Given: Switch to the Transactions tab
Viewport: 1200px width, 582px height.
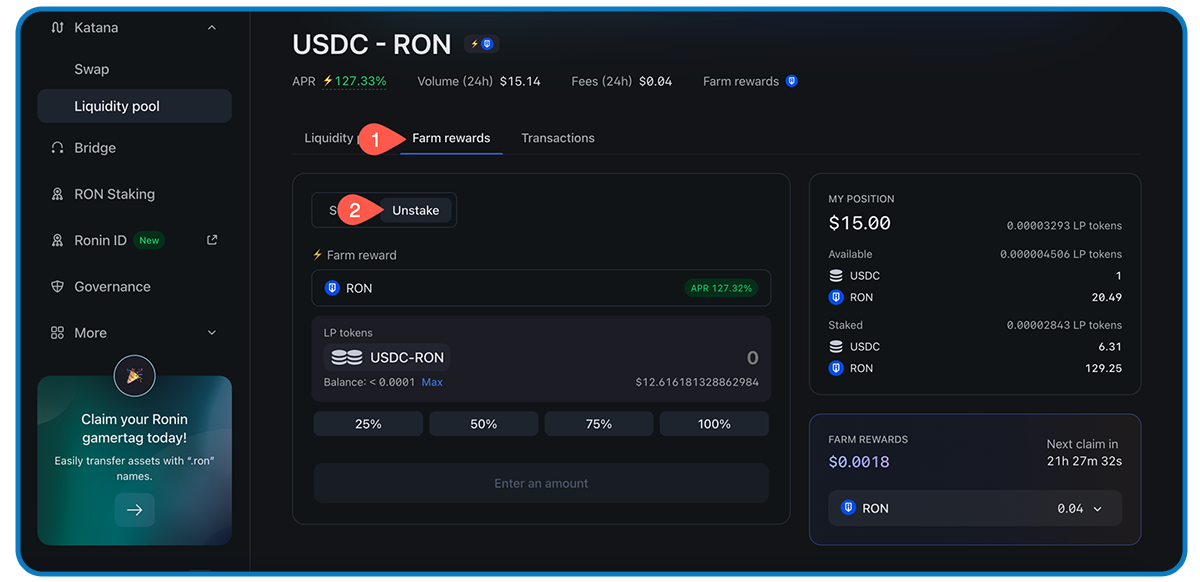Looking at the screenshot, I should tap(558, 138).
